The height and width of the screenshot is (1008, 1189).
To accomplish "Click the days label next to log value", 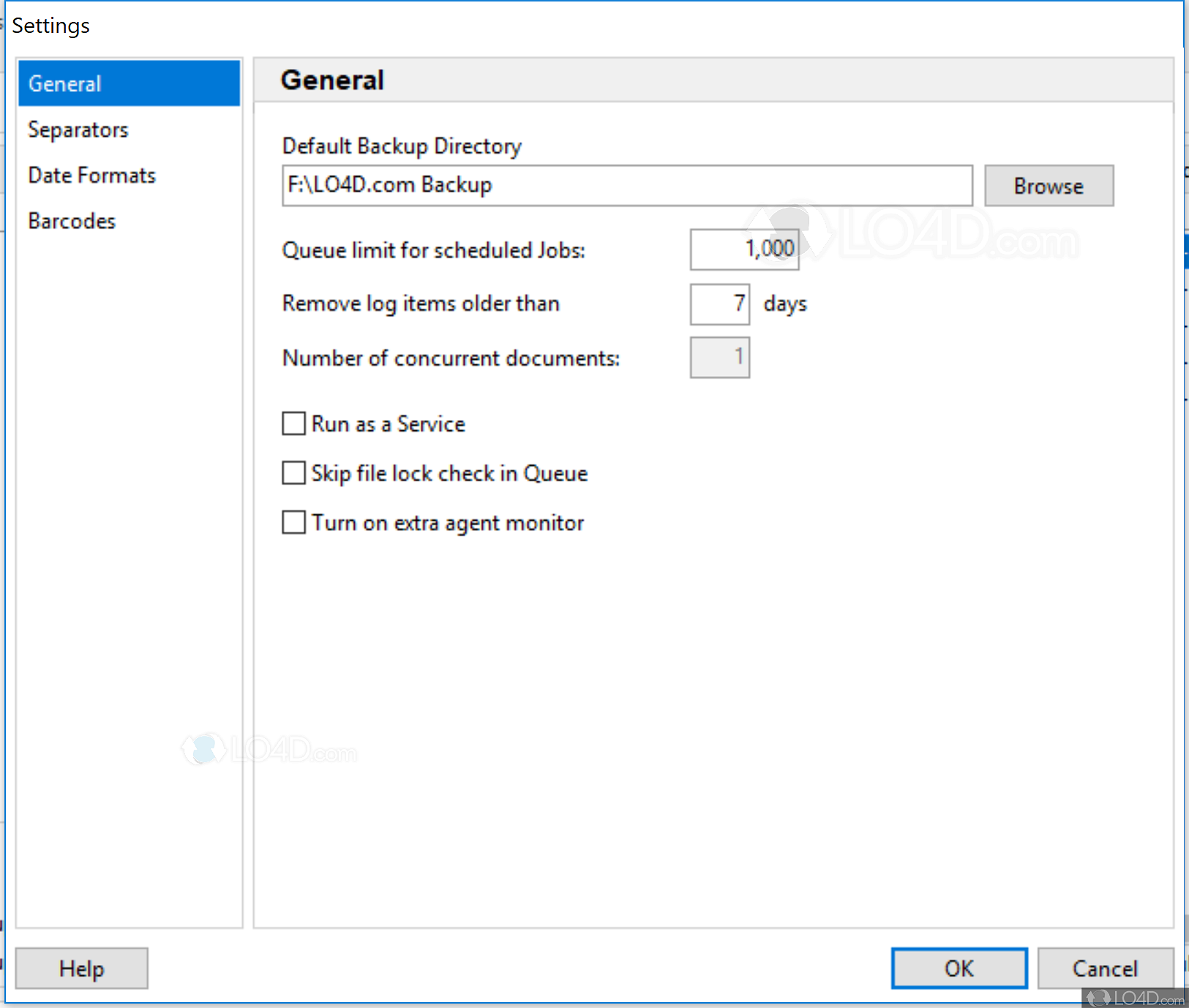I will [784, 304].
